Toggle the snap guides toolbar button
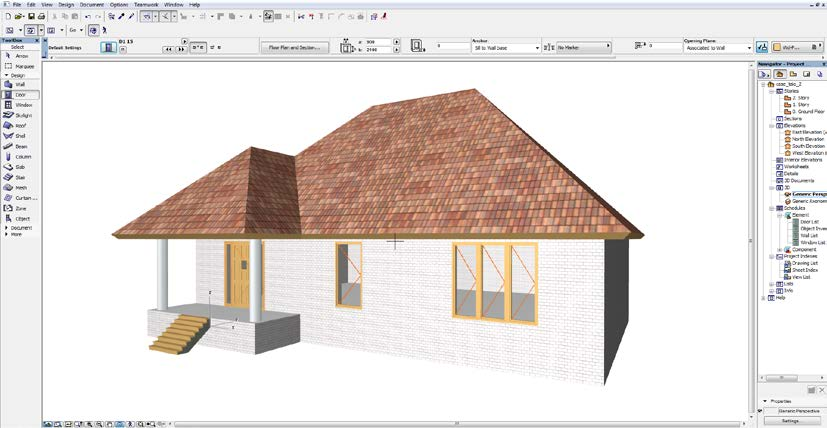This screenshot has height=428, width=827. coord(165,17)
